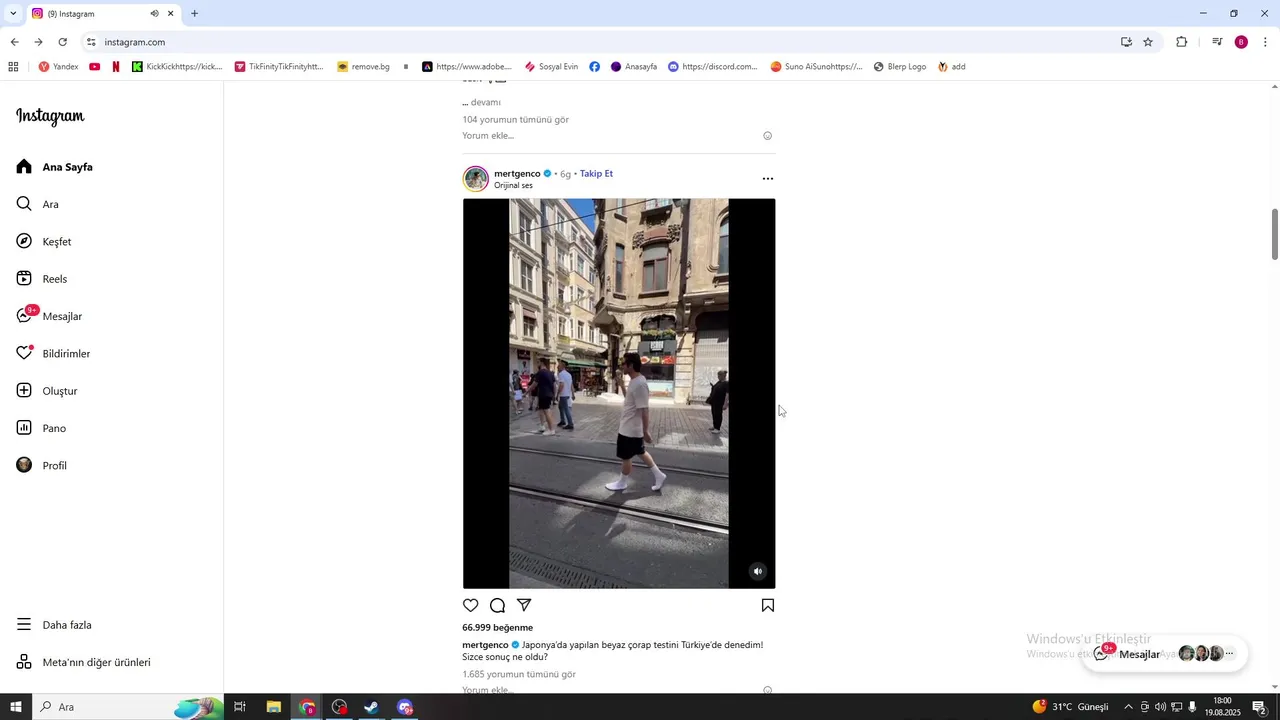Expand the tab search dropdown
The height and width of the screenshot is (720, 1280).
pos(13,14)
